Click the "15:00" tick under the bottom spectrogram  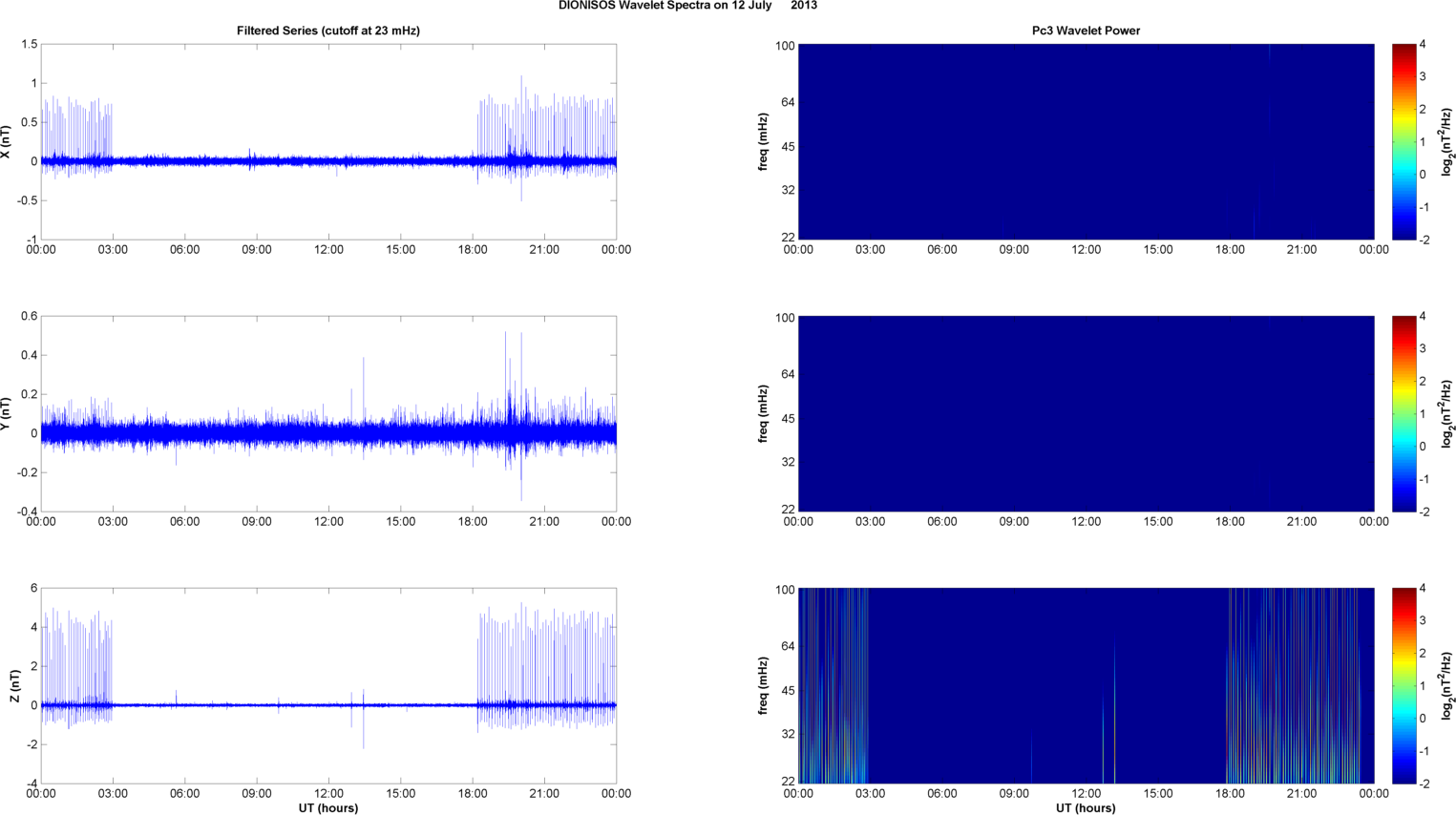[x=1158, y=794]
